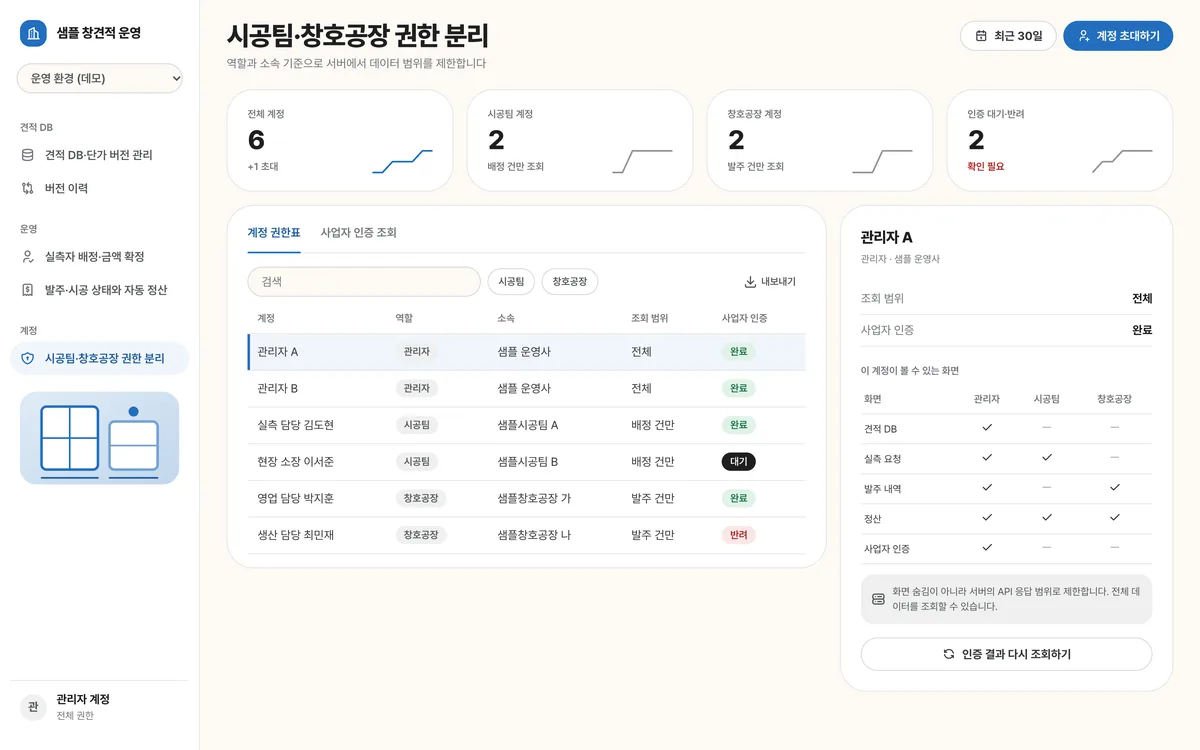Select 시공팀·창호공장 권한 분리 sidebar item
1200x750 pixels.
click(99, 358)
